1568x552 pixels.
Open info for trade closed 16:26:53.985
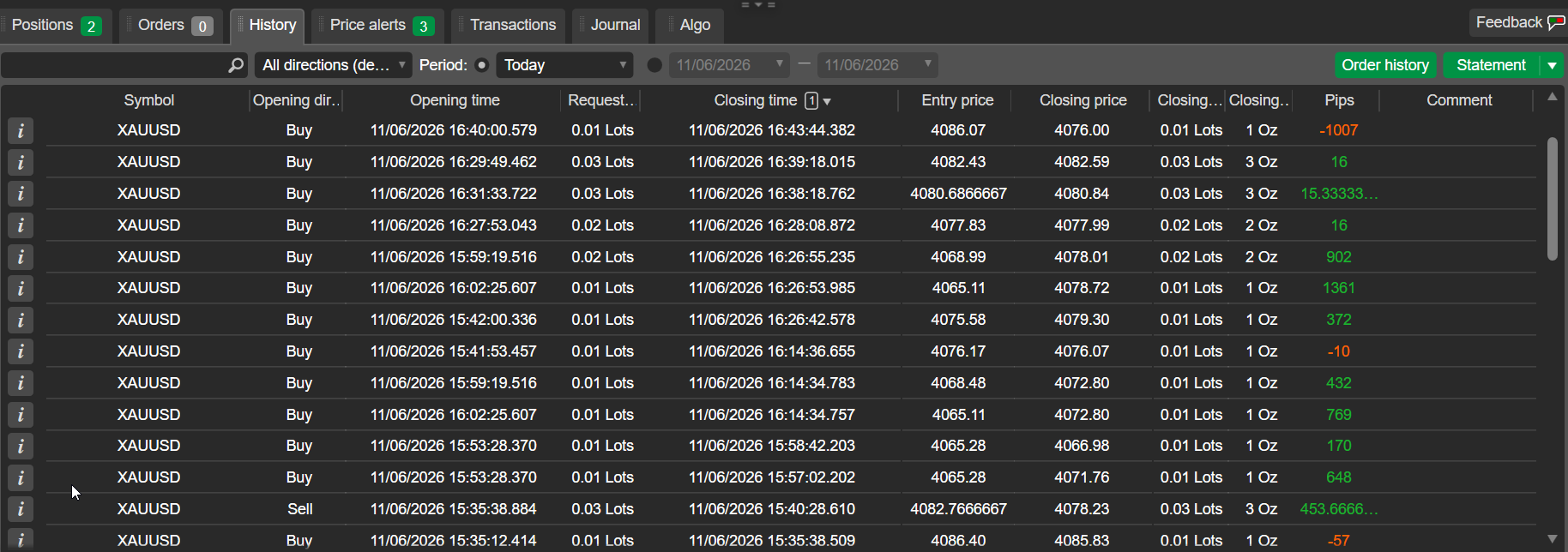[x=21, y=288]
